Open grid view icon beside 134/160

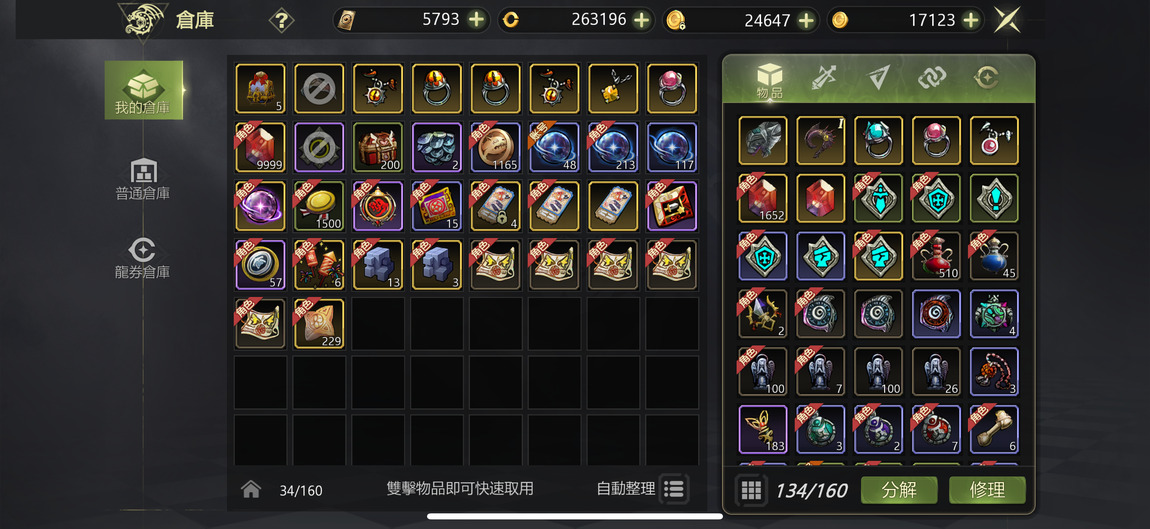tap(751, 490)
